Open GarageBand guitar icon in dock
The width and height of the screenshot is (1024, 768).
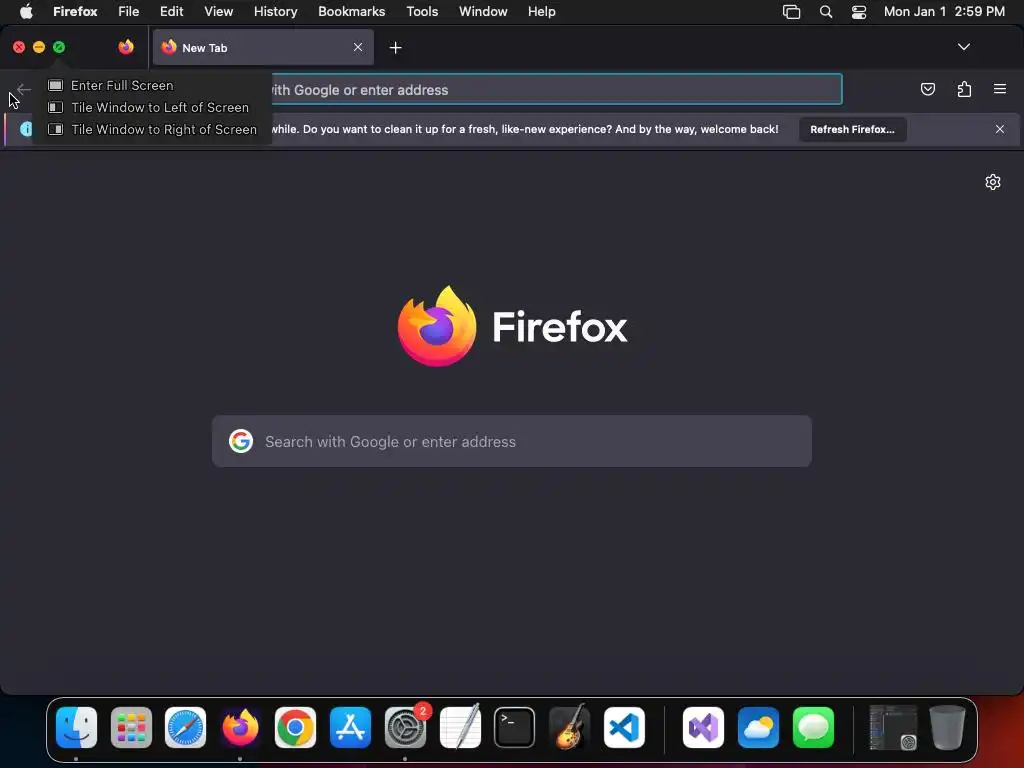pos(569,727)
